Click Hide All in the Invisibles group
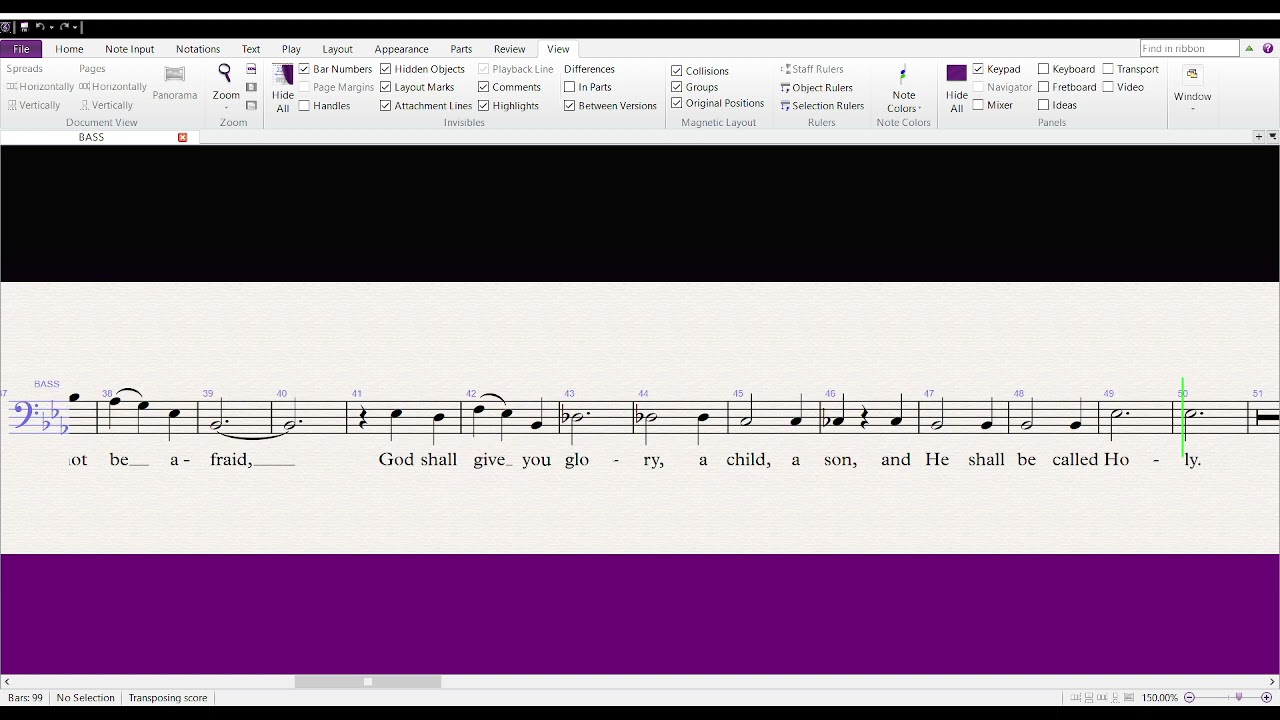Viewport: 1280px width, 720px height. (283, 88)
